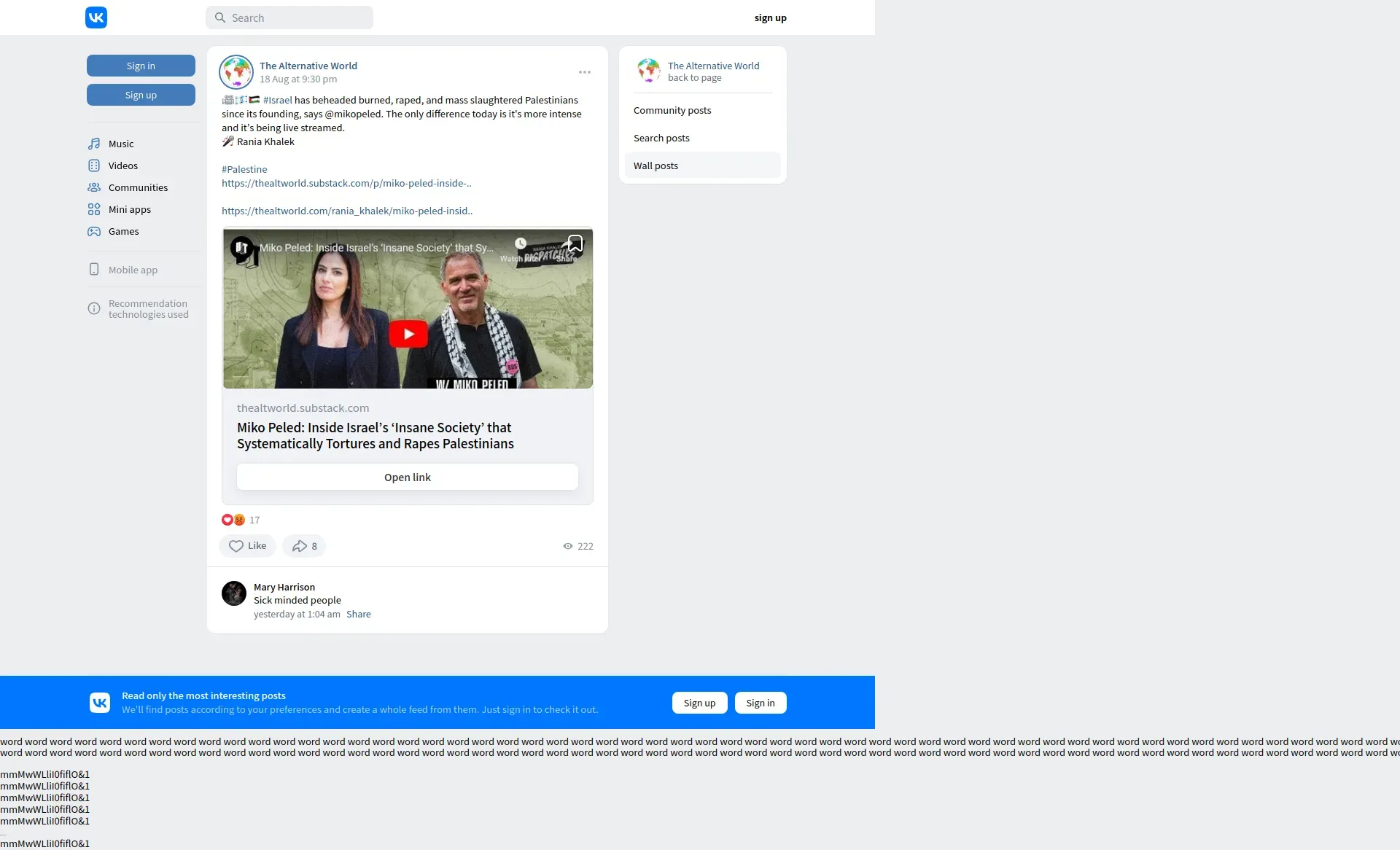Viewport: 1400px width, 850px height.
Task: Click the share arrow with count 8
Action: click(x=303, y=546)
